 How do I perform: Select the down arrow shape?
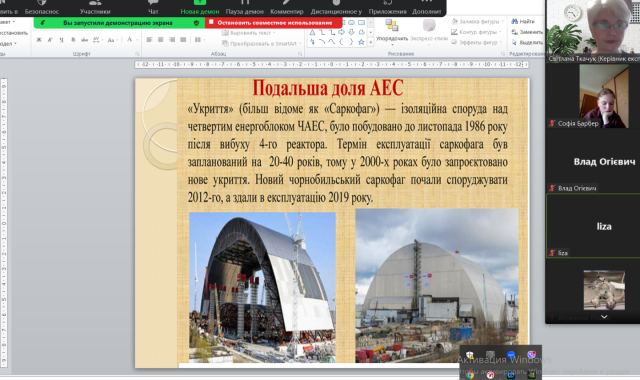pos(351,32)
